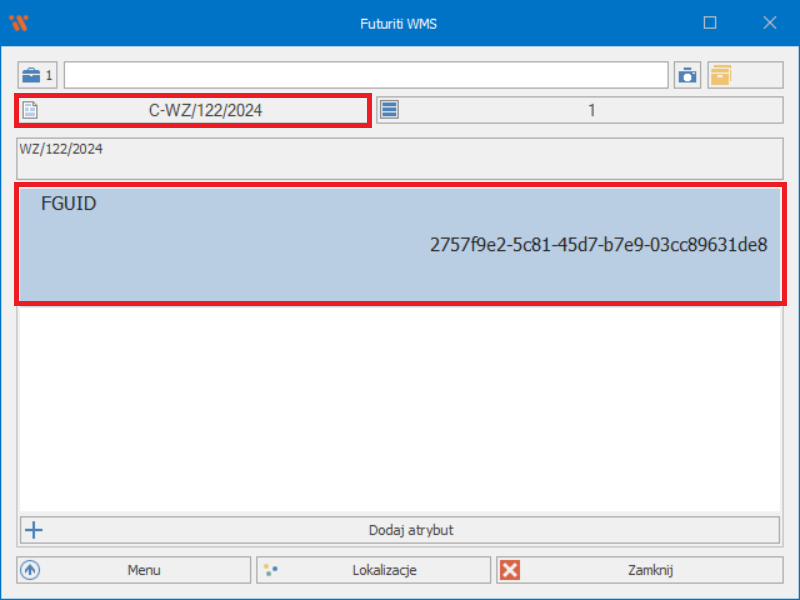Open the Menu button
Screen dimensions: 800x600
point(134,570)
